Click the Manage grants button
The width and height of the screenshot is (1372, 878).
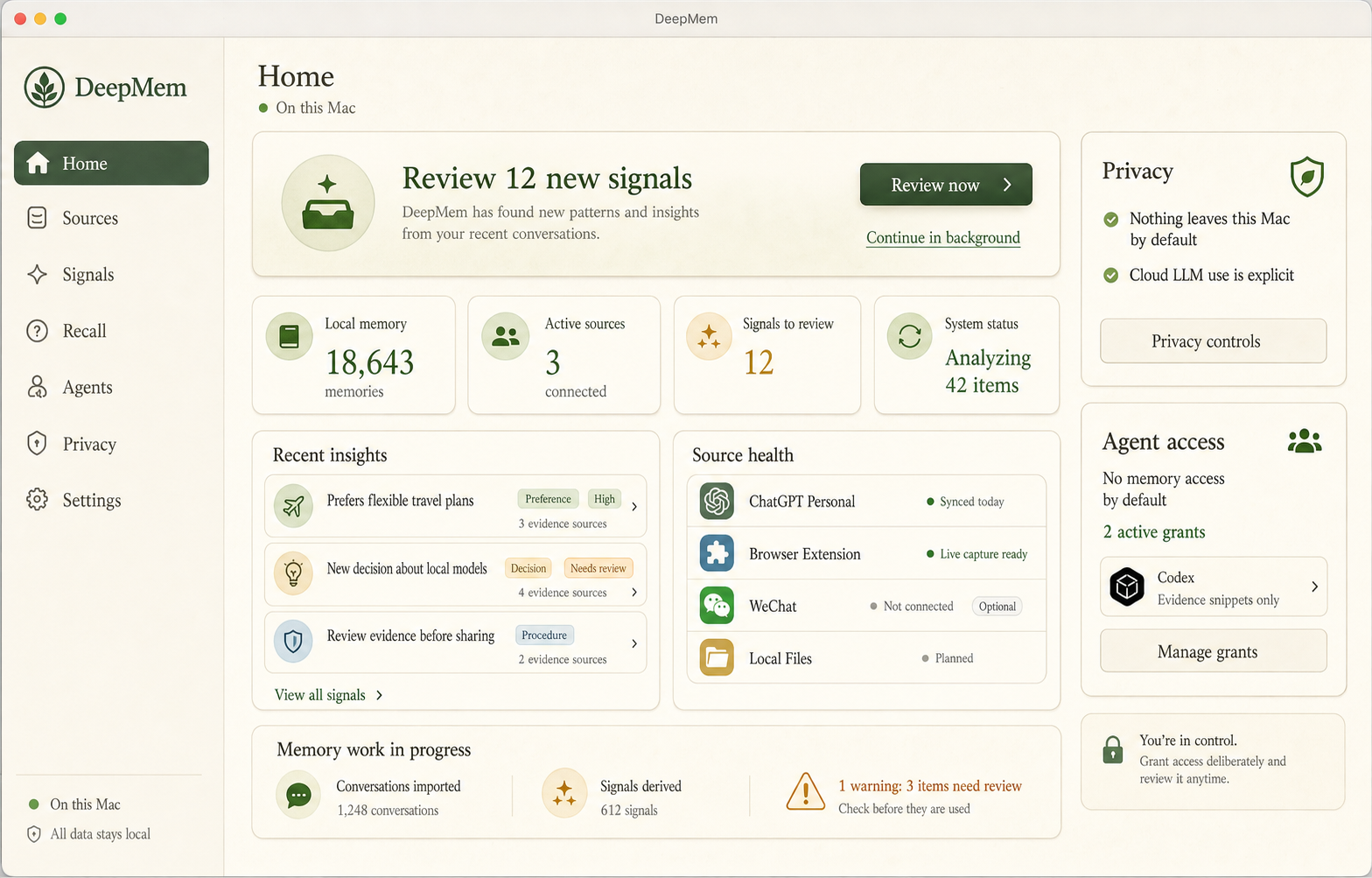(x=1214, y=651)
